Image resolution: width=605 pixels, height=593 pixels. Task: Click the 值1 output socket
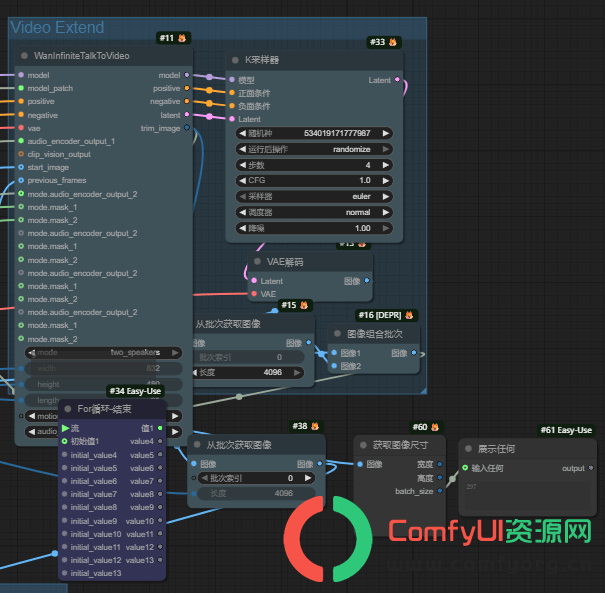pos(160,428)
